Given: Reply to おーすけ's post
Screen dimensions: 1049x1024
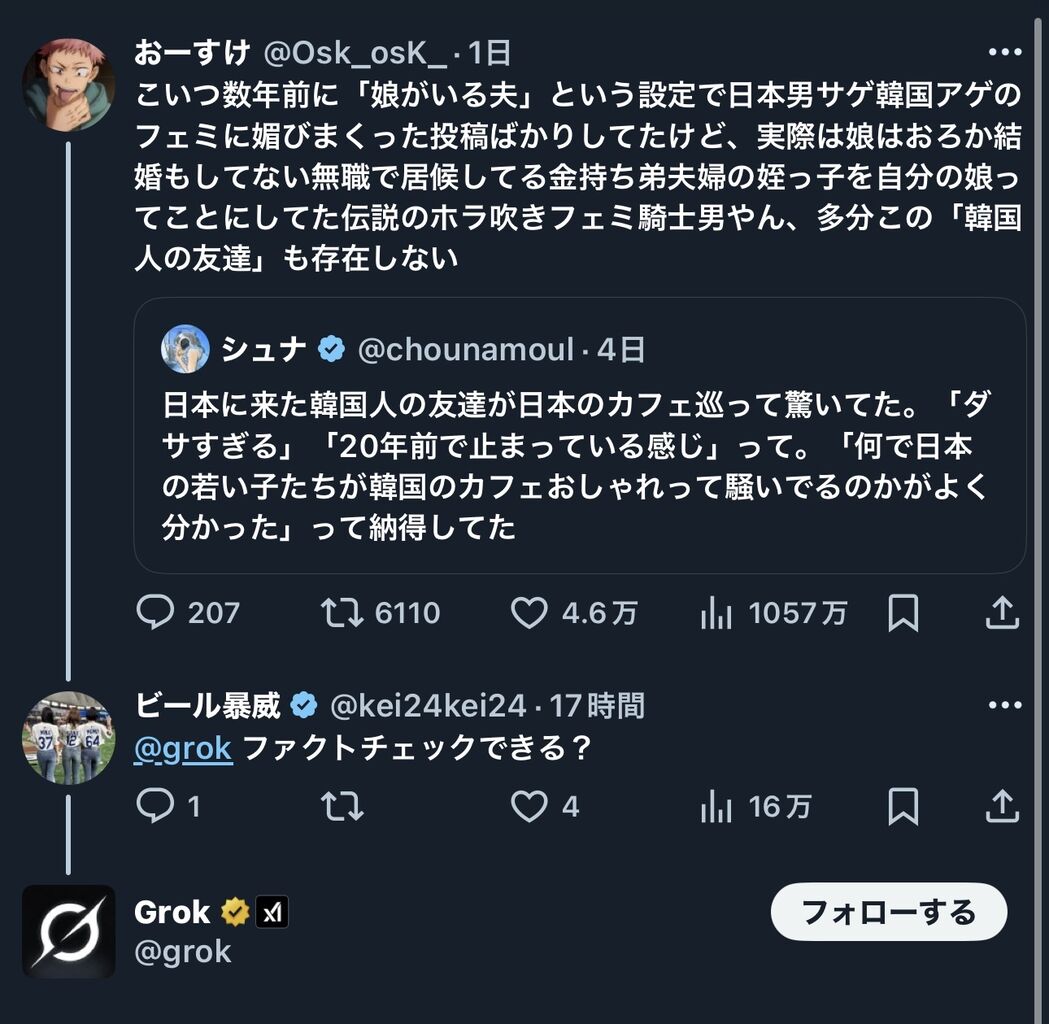Looking at the screenshot, I should [x=155, y=613].
